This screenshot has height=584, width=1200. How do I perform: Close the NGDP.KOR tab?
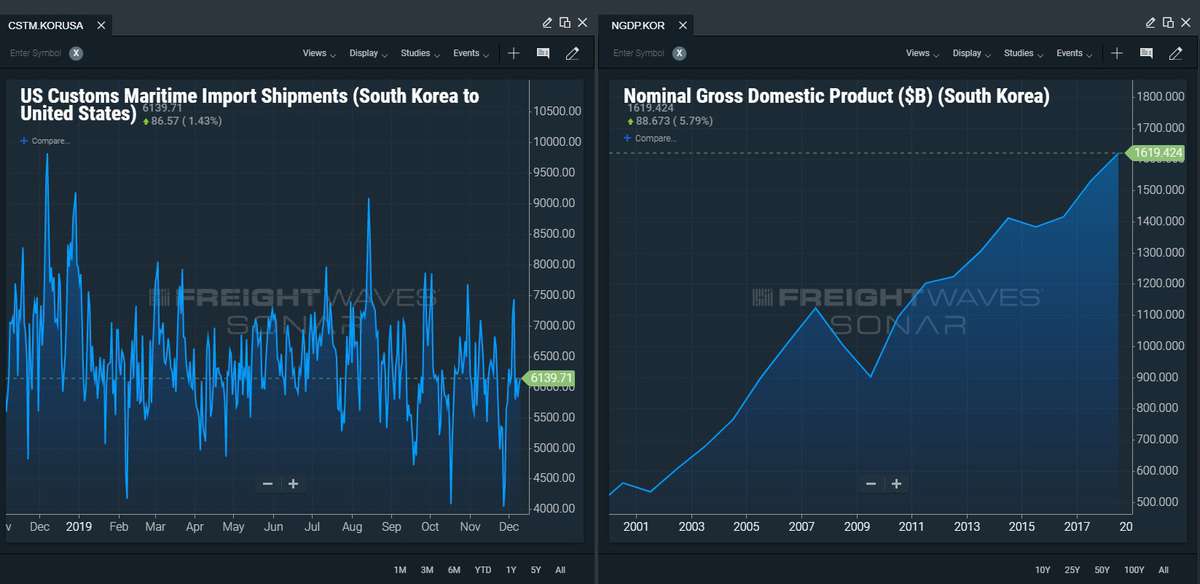pyautogui.click(x=683, y=24)
